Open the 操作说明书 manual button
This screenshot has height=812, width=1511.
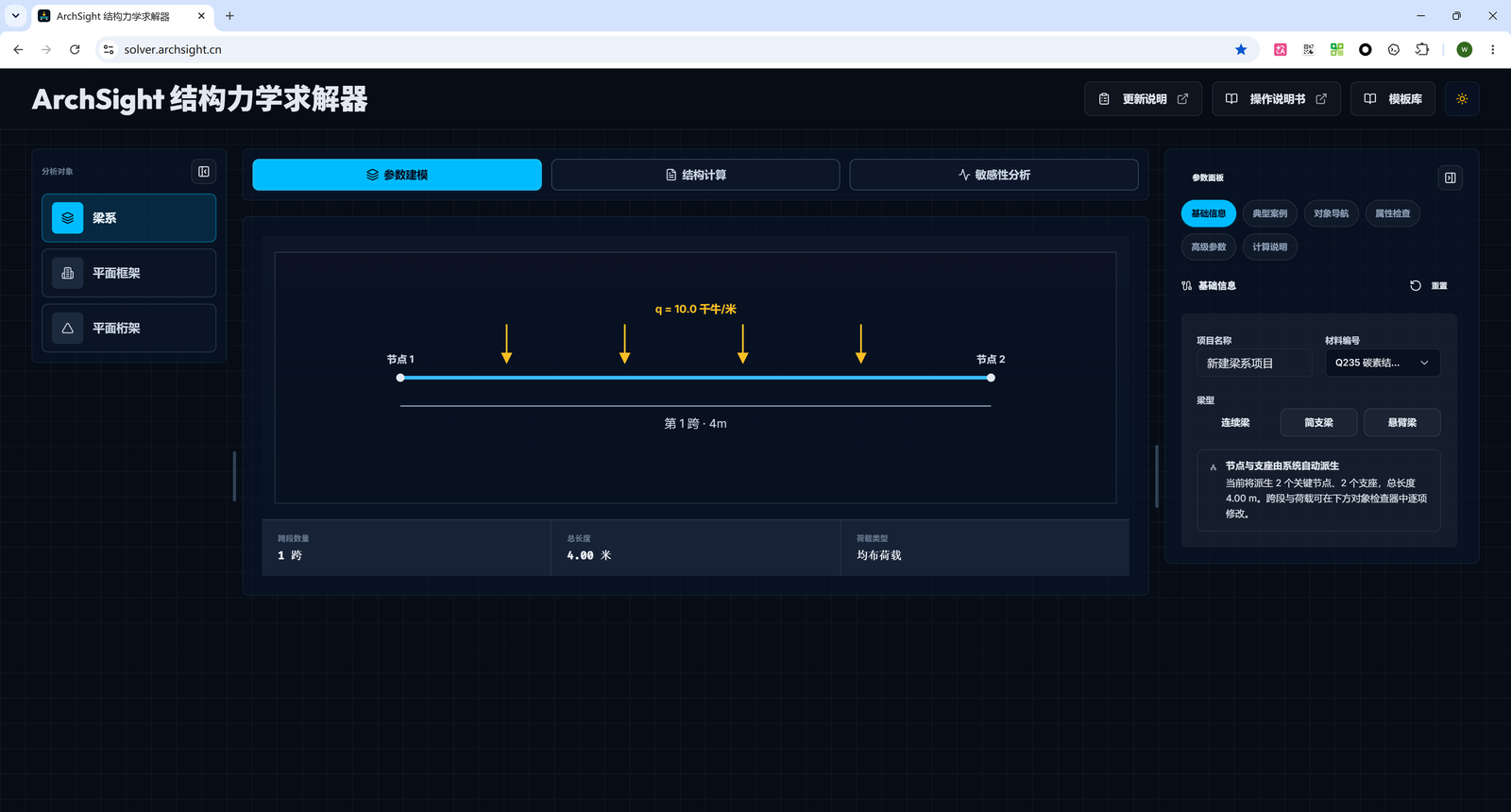[x=1277, y=99]
